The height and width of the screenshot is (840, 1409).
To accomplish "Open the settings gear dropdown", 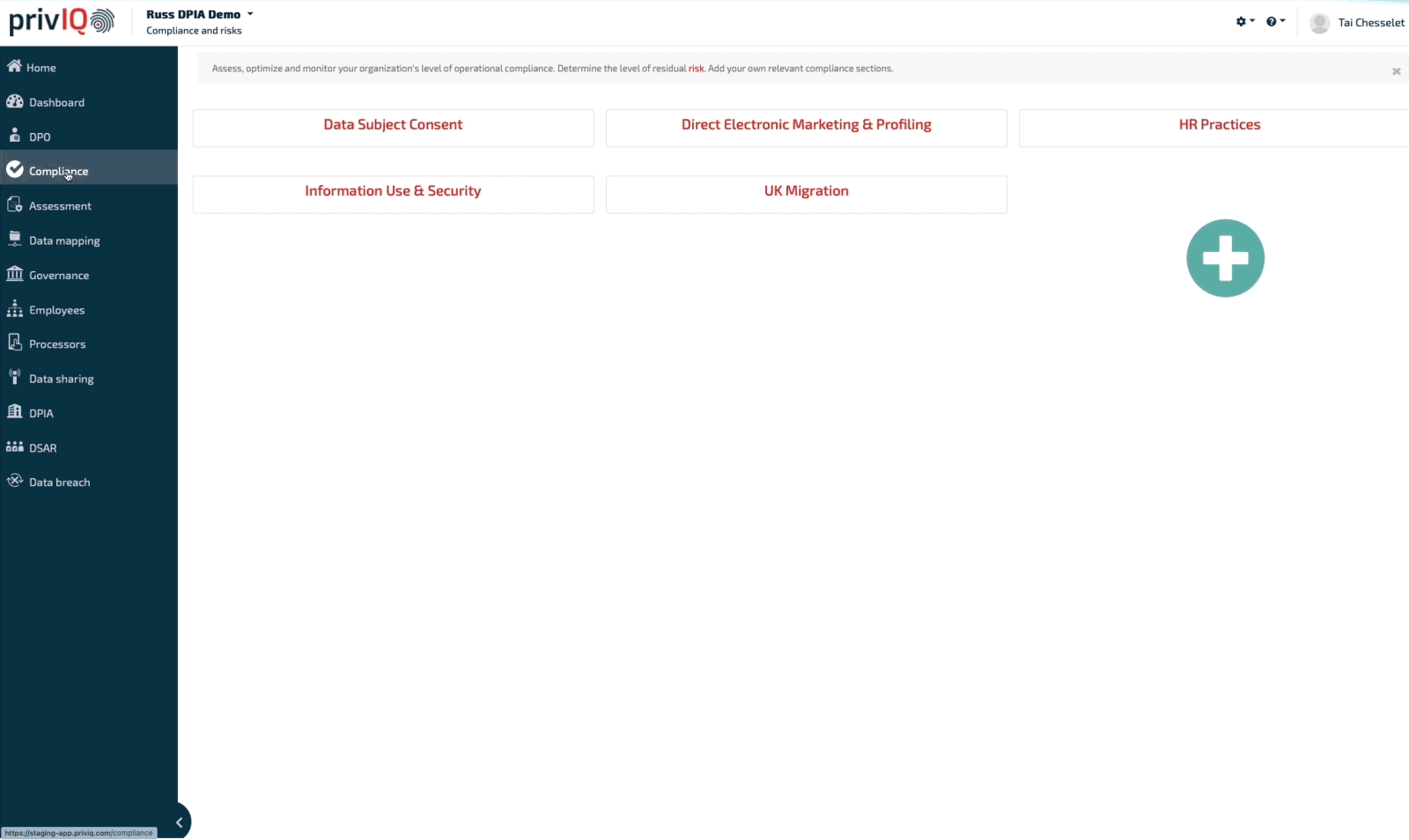I will [x=1245, y=21].
